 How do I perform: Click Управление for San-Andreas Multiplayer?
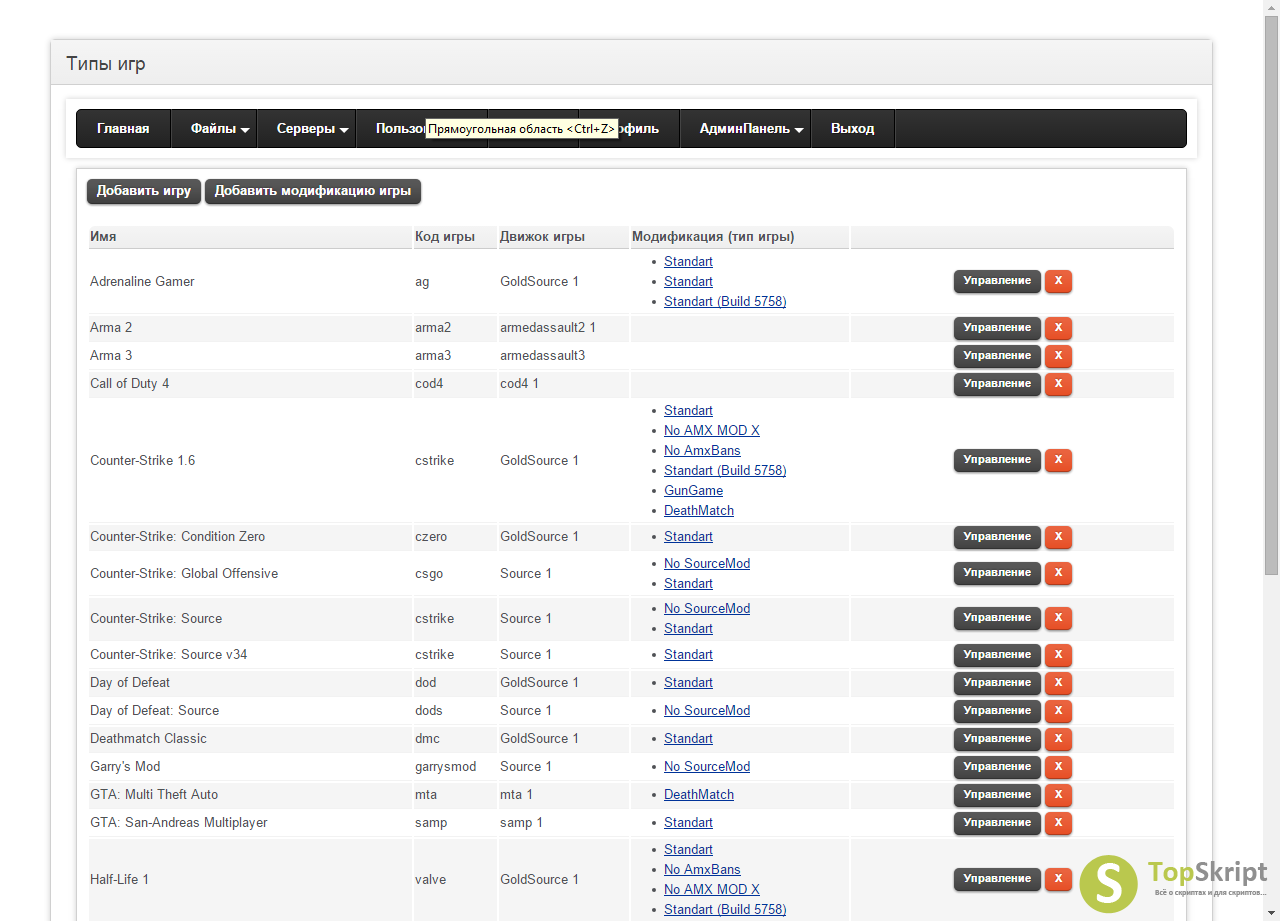click(x=997, y=823)
